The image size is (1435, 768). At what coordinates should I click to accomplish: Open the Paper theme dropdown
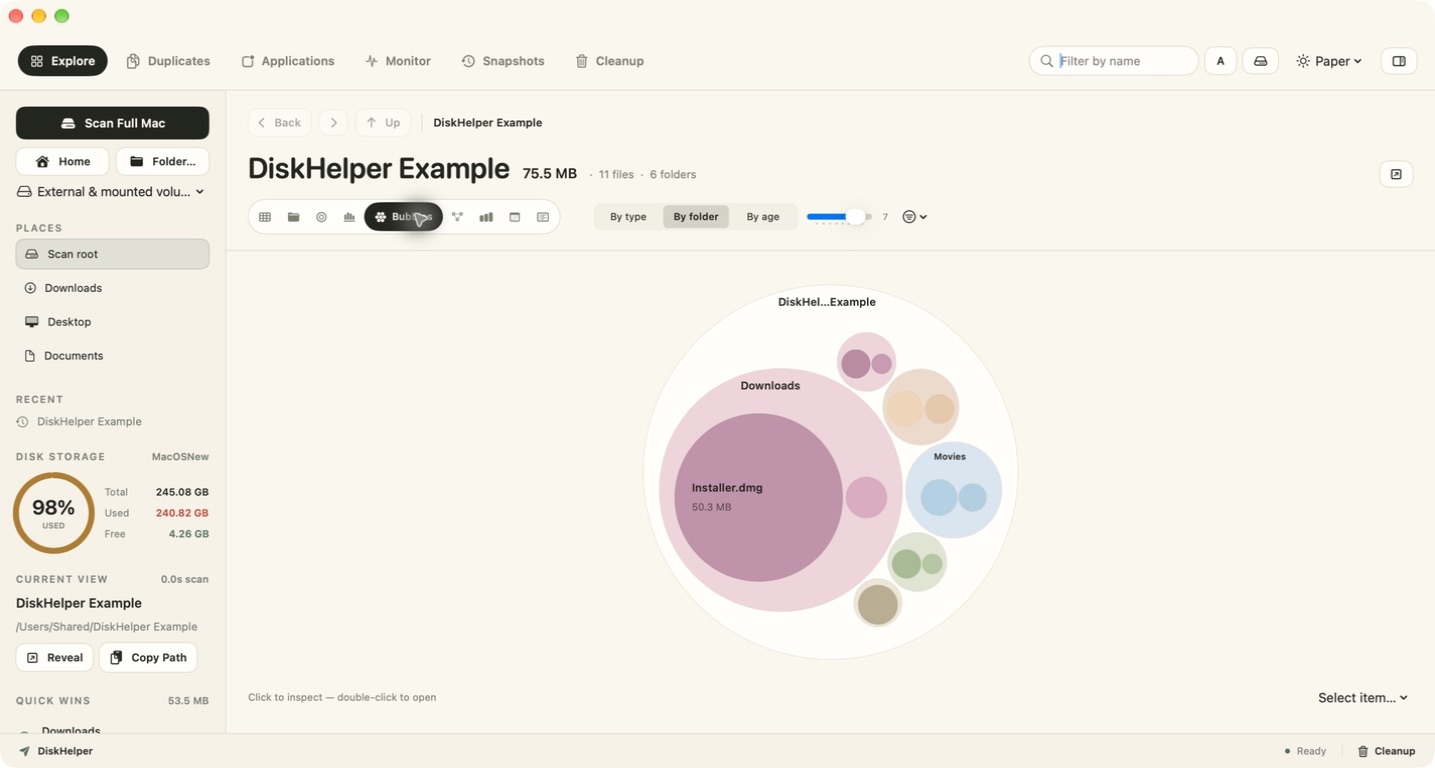(1329, 61)
